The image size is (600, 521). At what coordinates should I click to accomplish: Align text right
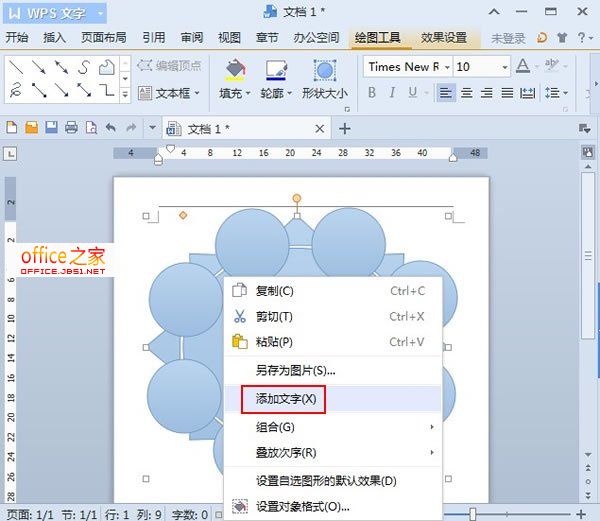[487, 93]
